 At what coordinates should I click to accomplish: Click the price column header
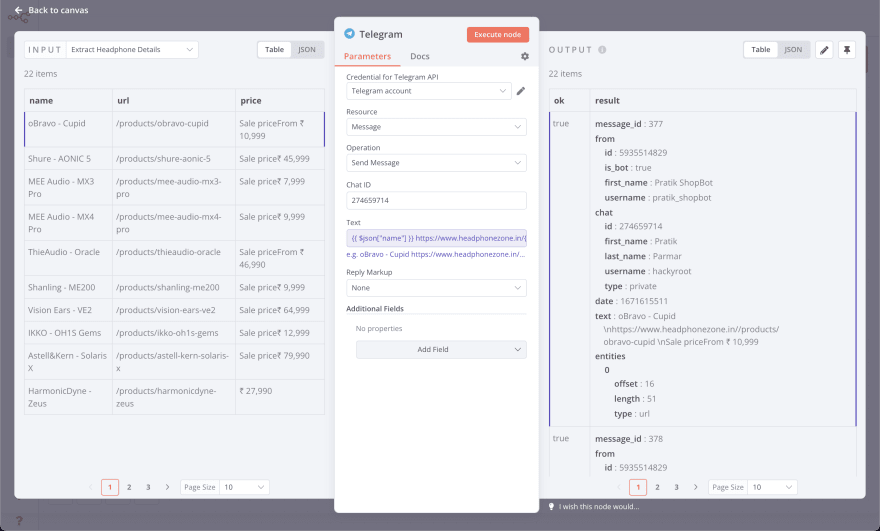280,100
